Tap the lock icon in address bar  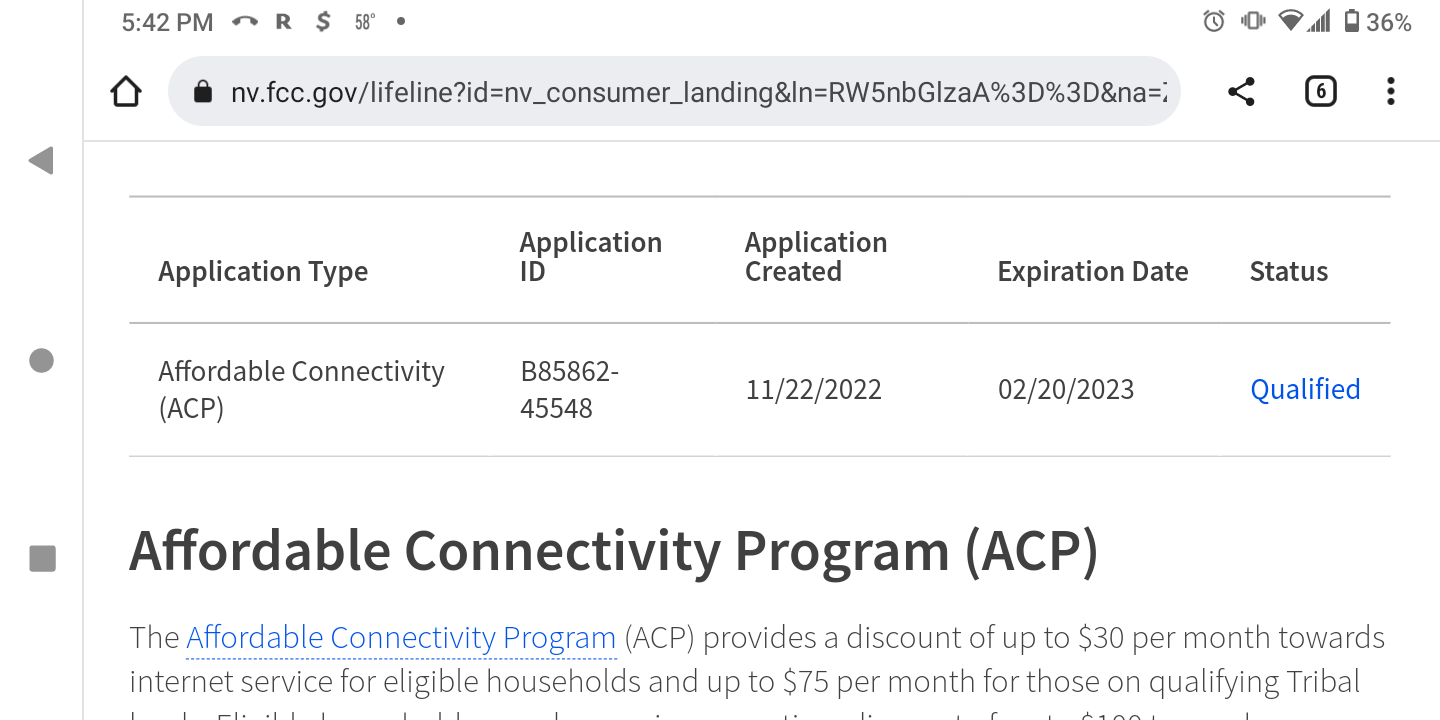point(203,92)
